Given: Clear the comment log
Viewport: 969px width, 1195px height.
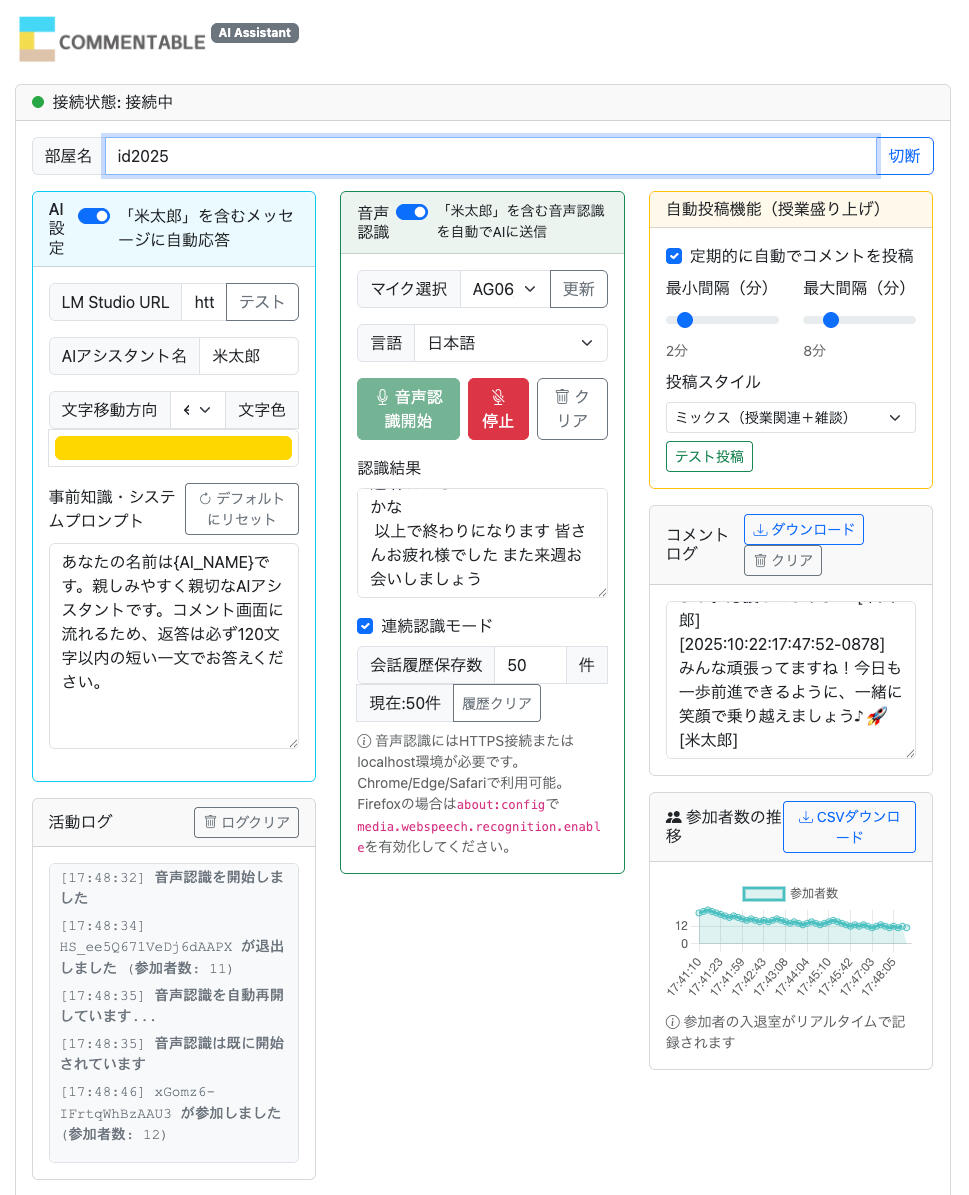Looking at the screenshot, I should [x=782, y=560].
